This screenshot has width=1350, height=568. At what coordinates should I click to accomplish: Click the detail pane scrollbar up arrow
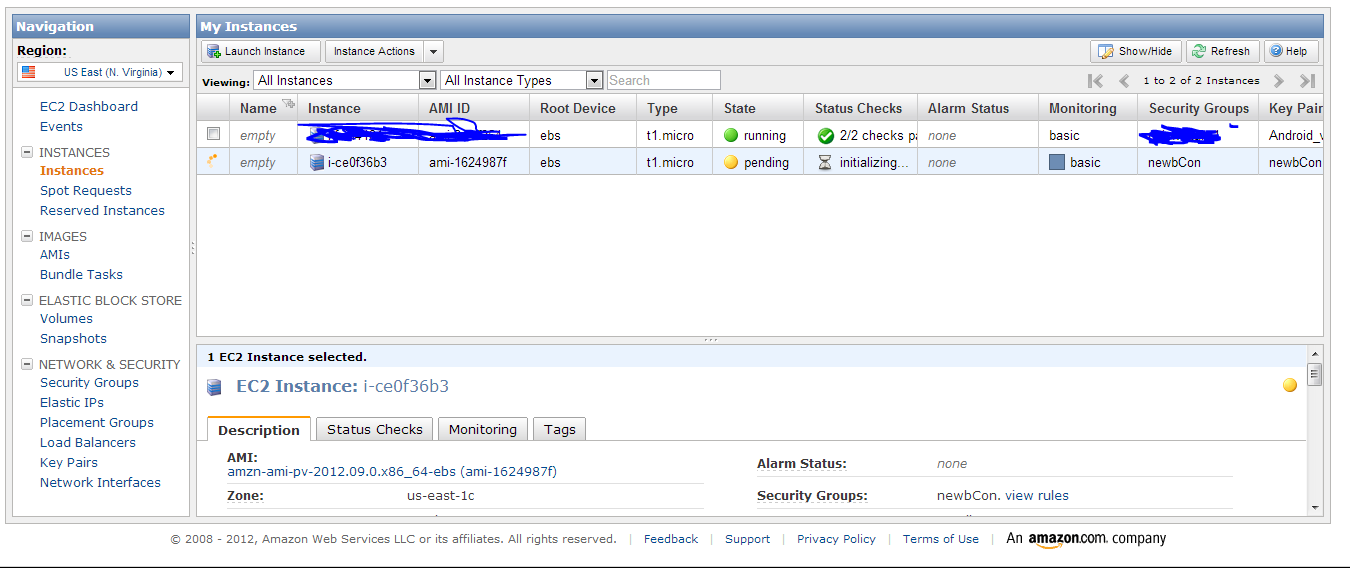pyautogui.click(x=1315, y=354)
